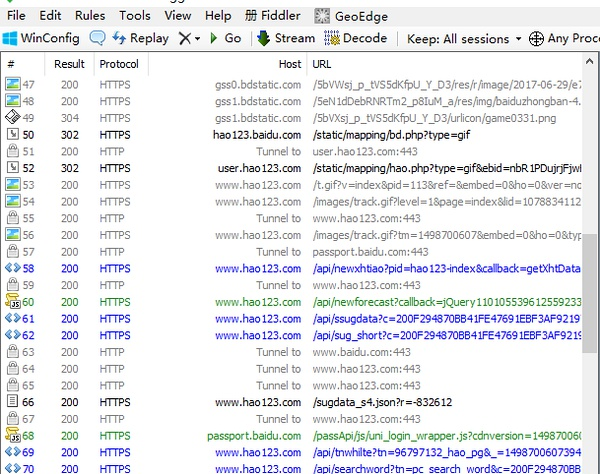This screenshot has width=600, height=474.
Task: Toggle the Decode button
Action: tap(356, 38)
